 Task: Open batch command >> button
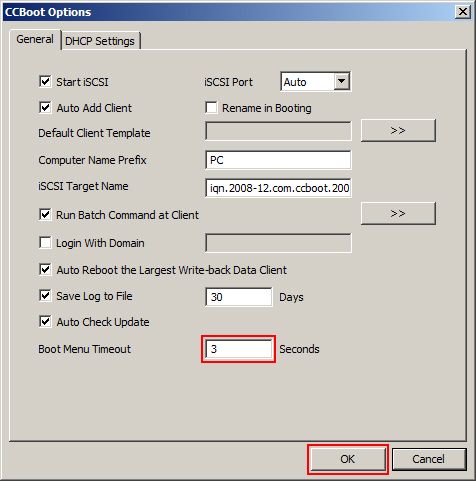tap(398, 213)
